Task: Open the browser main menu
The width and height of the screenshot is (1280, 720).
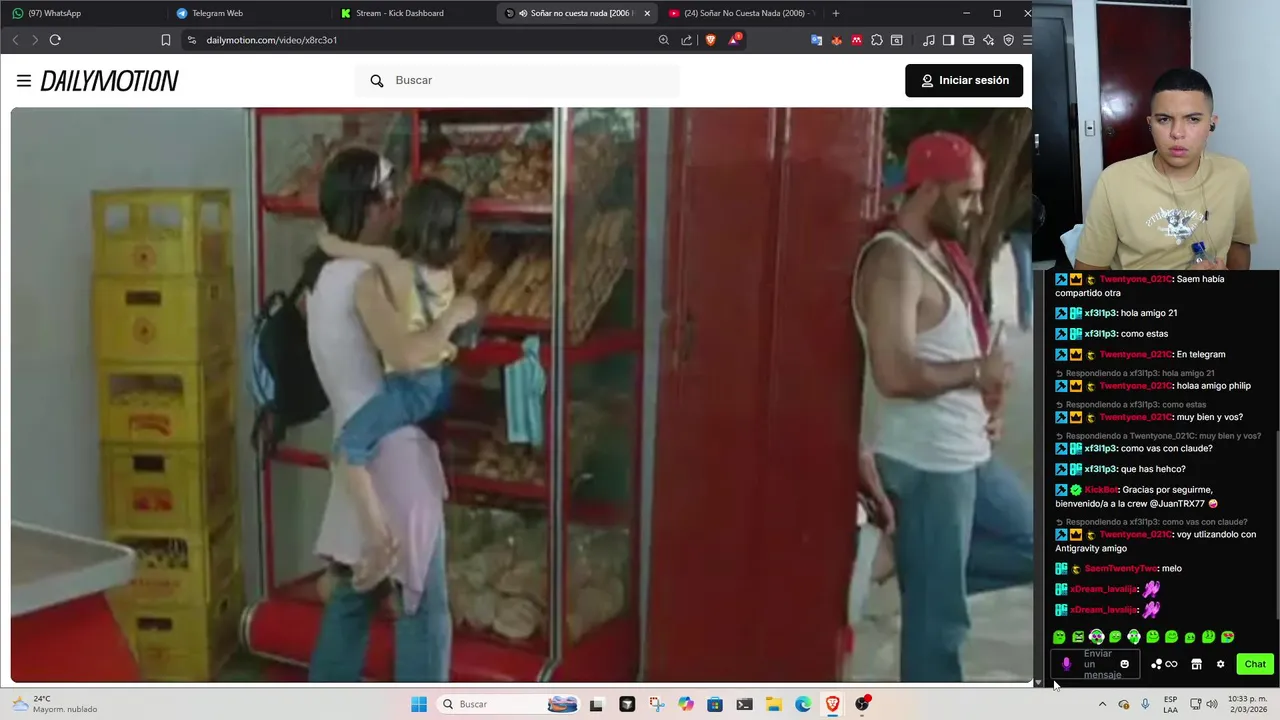Action: [x=1026, y=40]
